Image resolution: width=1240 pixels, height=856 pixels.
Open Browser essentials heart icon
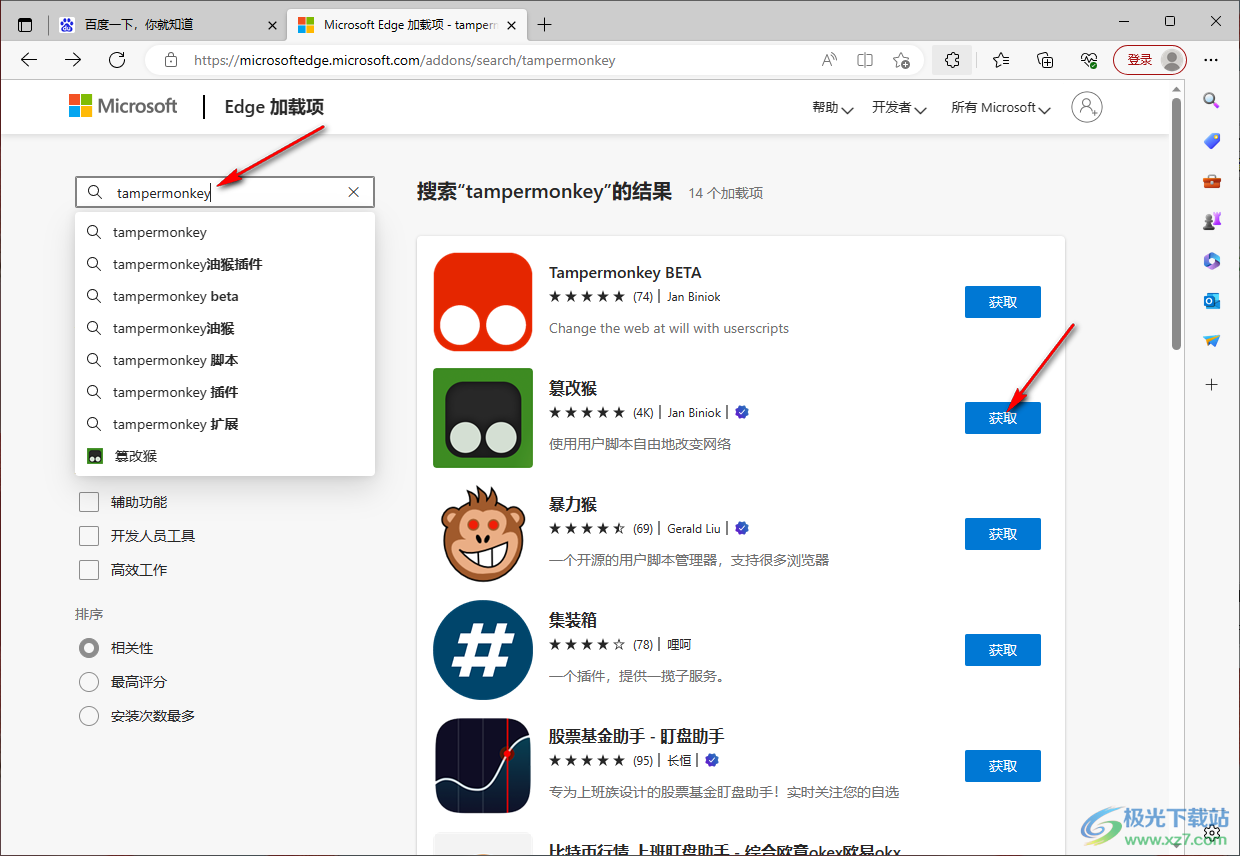point(1089,60)
